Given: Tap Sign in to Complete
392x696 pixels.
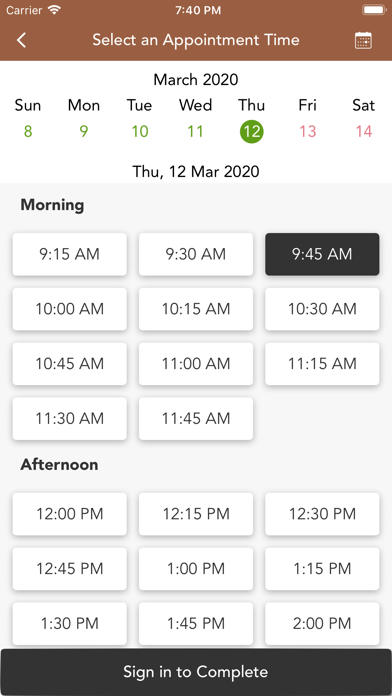Looking at the screenshot, I should 196,672.
